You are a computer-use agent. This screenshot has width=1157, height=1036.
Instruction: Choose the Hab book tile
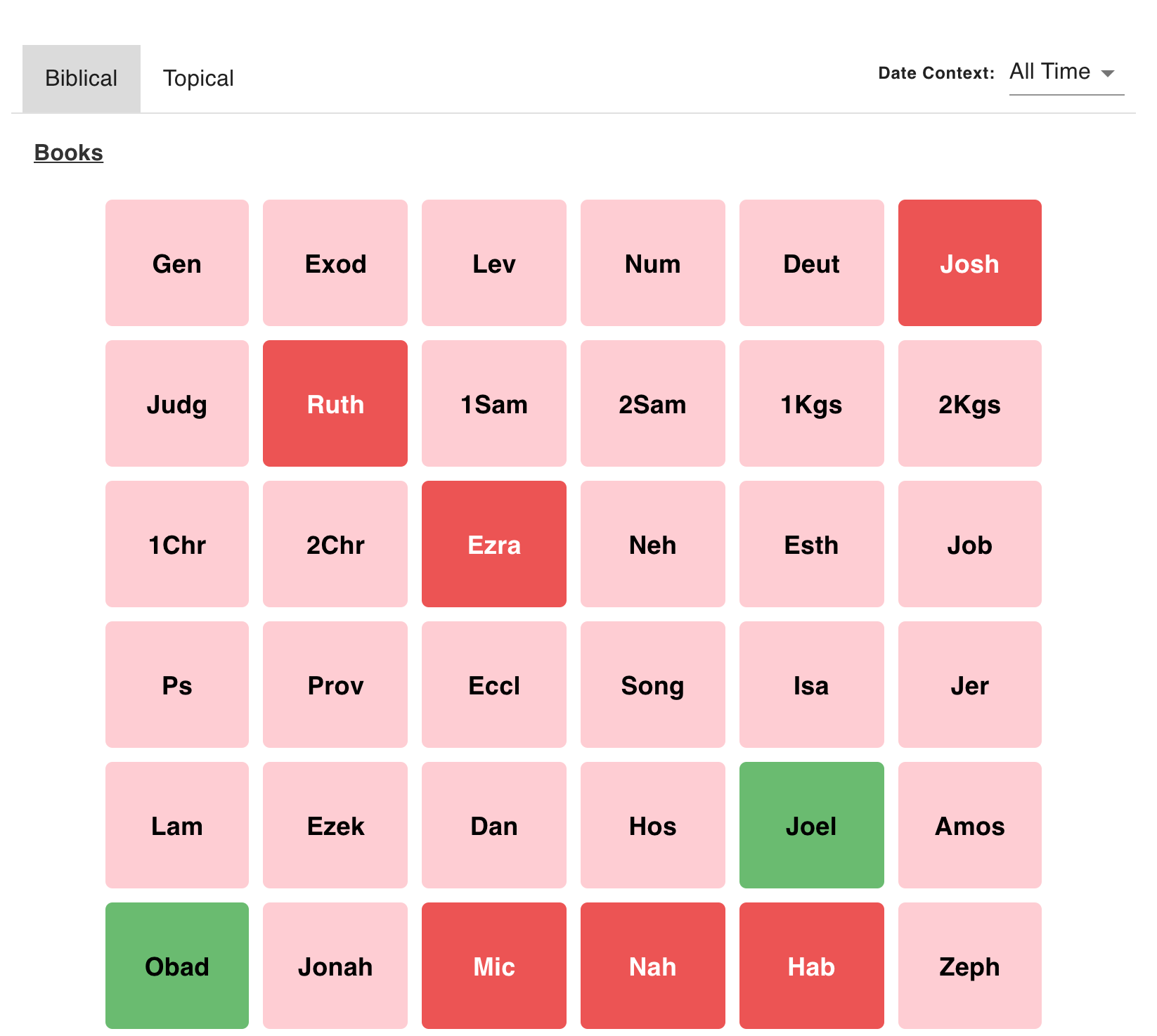pos(811,966)
